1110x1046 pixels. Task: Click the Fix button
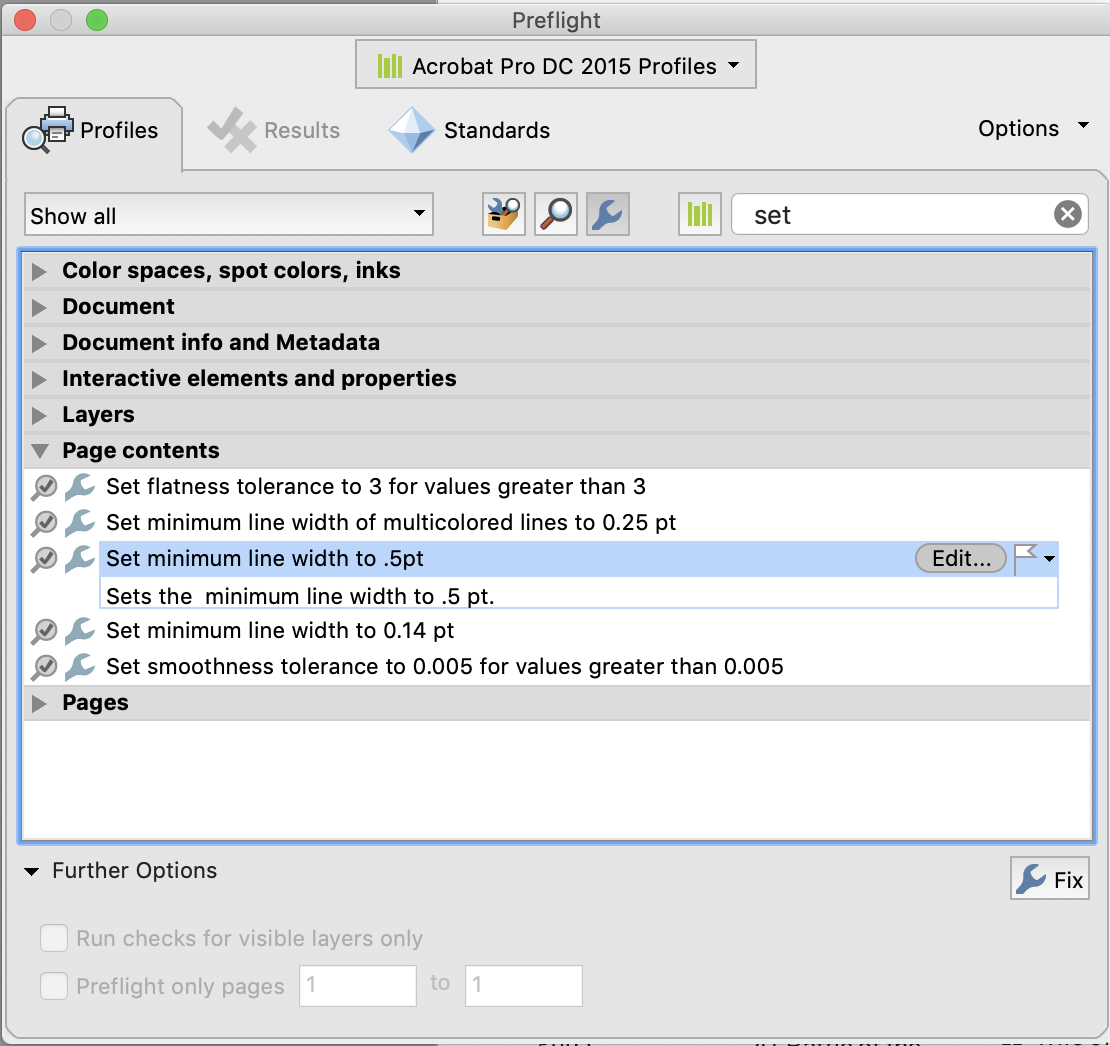pyautogui.click(x=1049, y=879)
